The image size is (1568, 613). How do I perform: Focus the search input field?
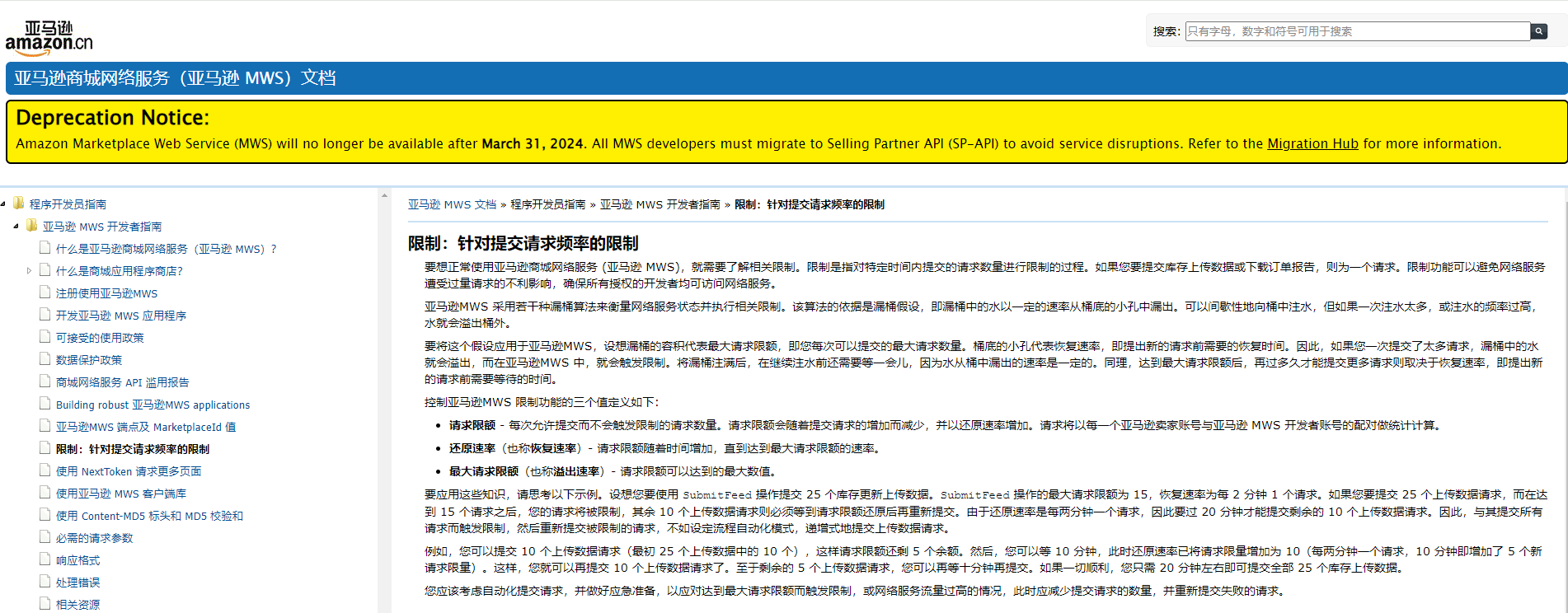[x=1357, y=31]
